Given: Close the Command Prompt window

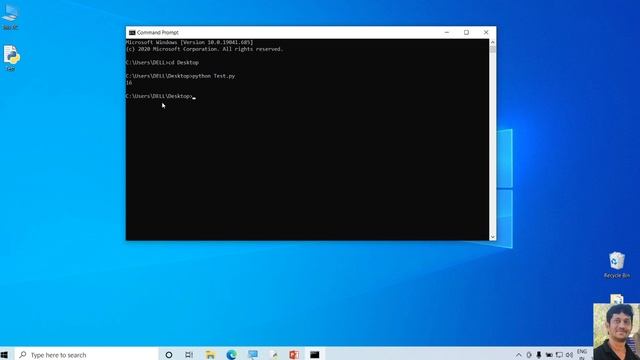Looking at the screenshot, I should pyautogui.click(x=486, y=33).
